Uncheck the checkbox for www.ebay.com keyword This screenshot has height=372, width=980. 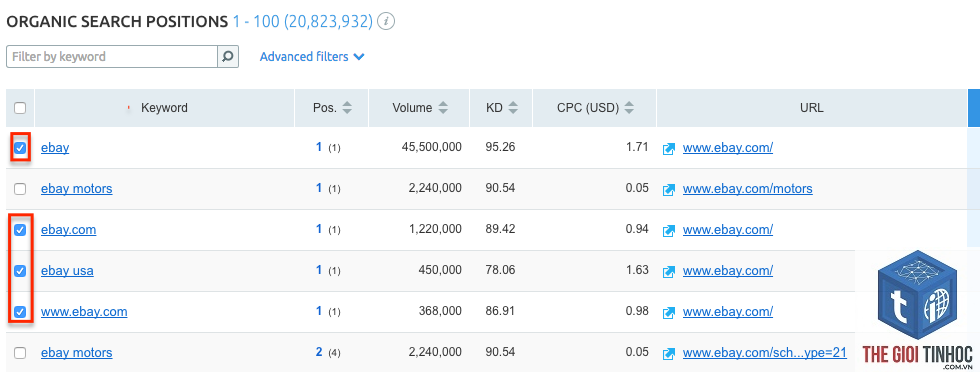(x=20, y=311)
